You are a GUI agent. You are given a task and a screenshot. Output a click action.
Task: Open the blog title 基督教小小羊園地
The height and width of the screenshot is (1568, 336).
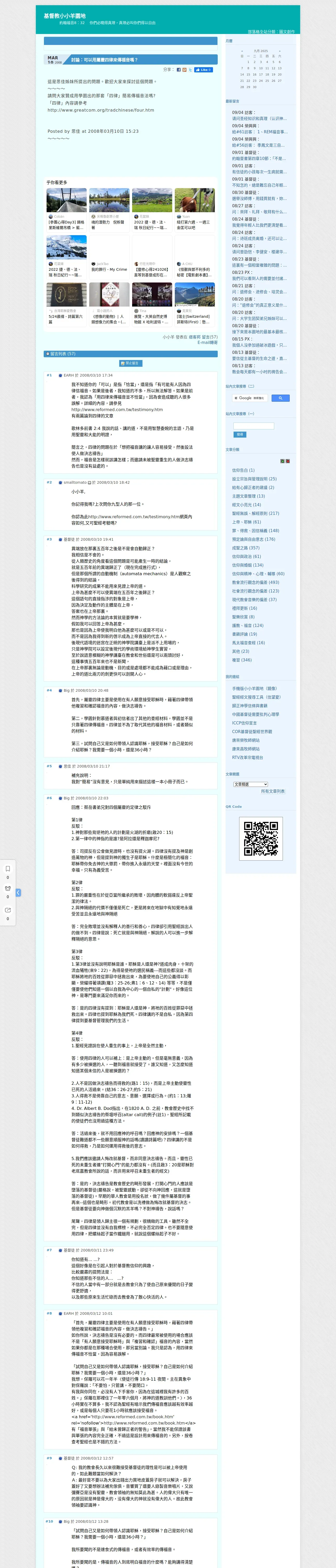[x=65, y=16]
